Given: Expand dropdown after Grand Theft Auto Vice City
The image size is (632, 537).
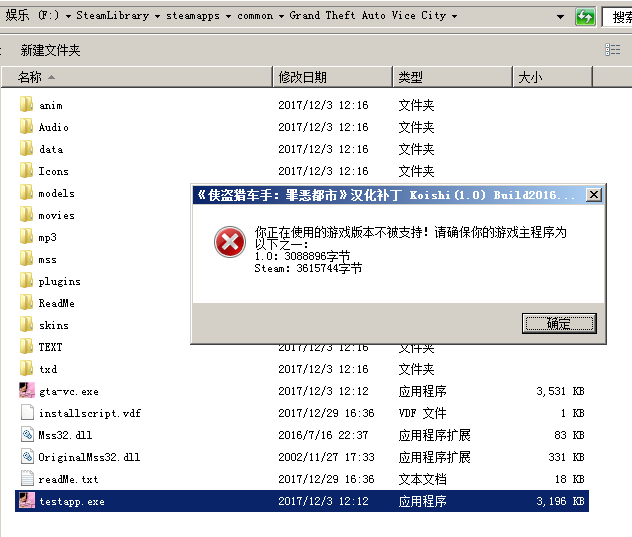Looking at the screenshot, I should point(454,16).
